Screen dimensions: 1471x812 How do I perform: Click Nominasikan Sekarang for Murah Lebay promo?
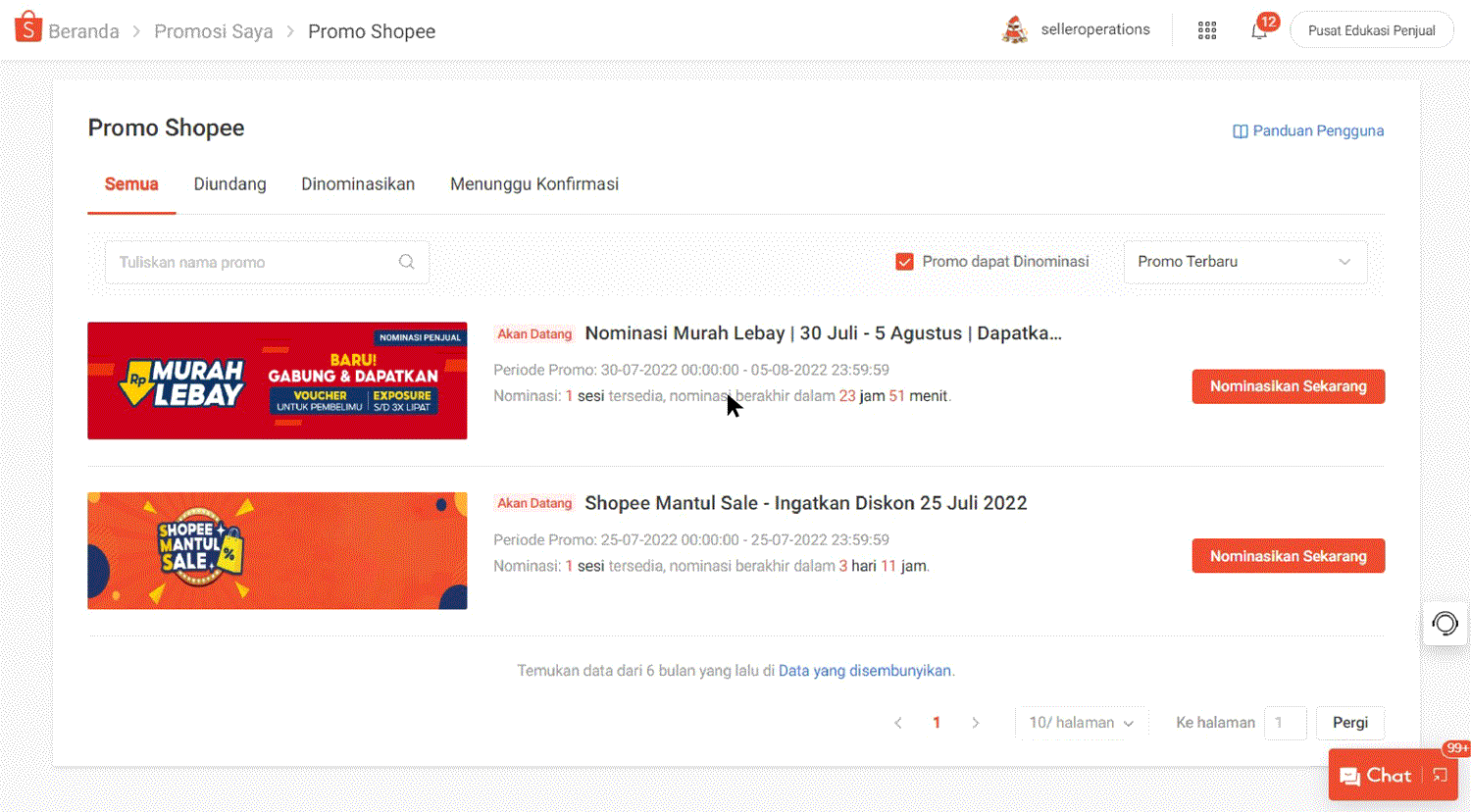click(x=1288, y=386)
